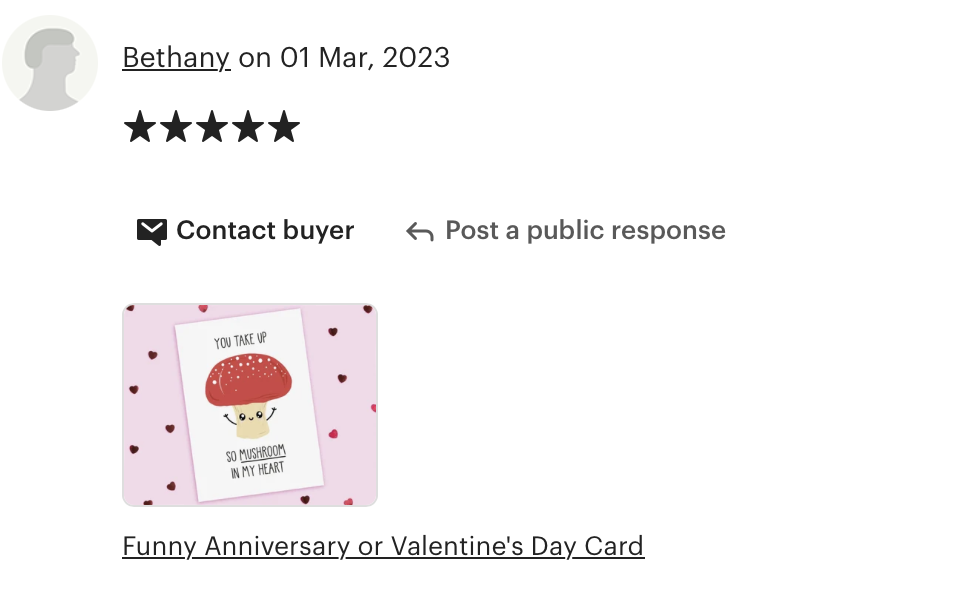The width and height of the screenshot is (958, 608).
Task: Click the third rating star
Action: 212,126
